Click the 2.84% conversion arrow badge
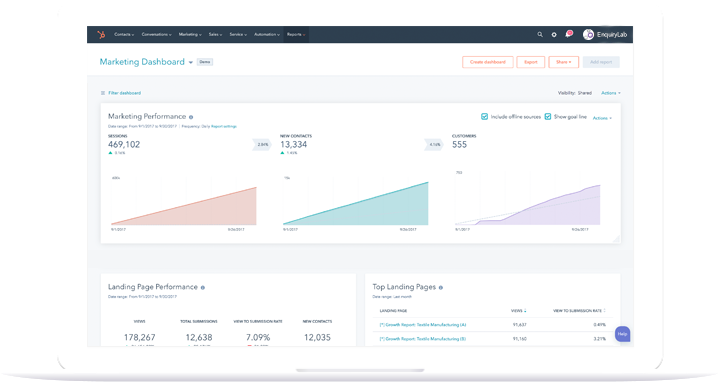 point(262,144)
